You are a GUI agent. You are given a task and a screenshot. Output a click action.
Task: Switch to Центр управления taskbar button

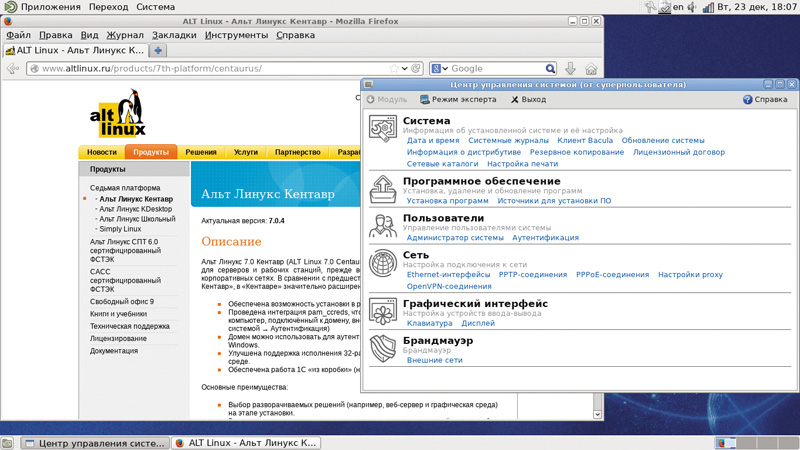click(x=95, y=443)
